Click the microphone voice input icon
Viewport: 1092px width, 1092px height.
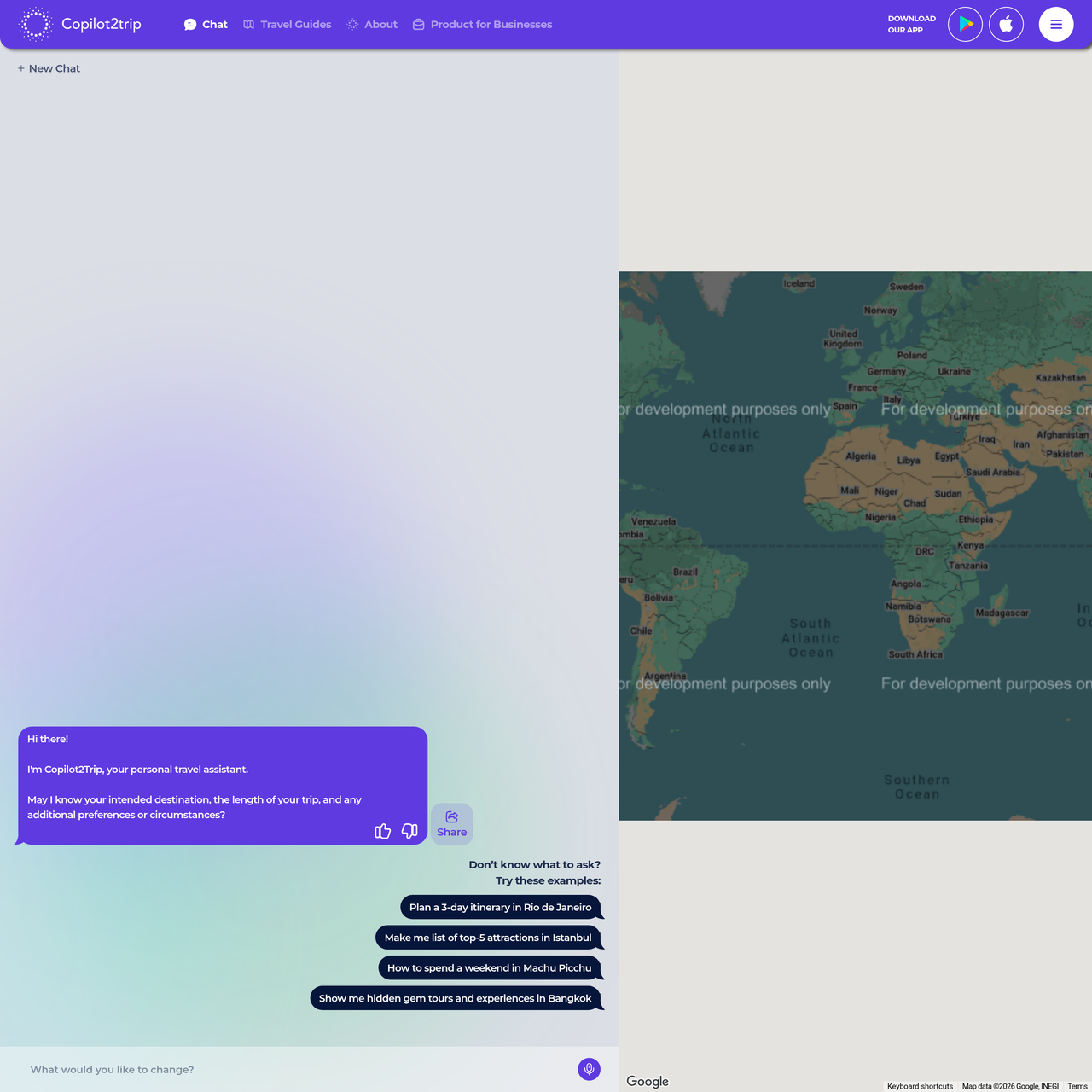[x=590, y=1069]
